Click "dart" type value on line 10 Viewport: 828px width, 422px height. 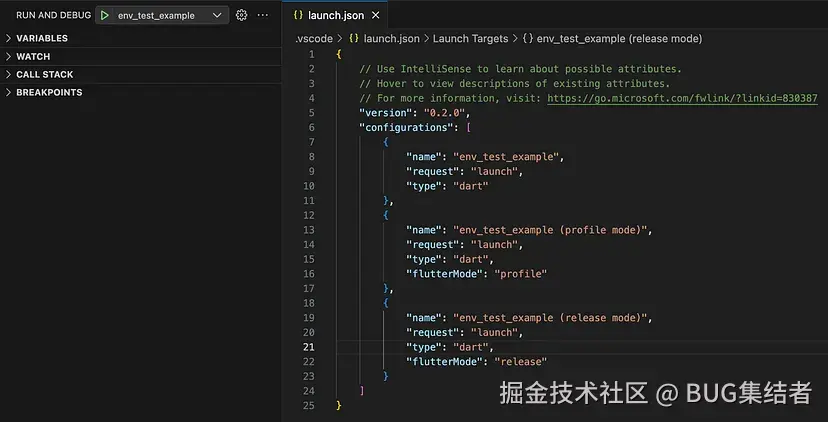[x=471, y=186]
